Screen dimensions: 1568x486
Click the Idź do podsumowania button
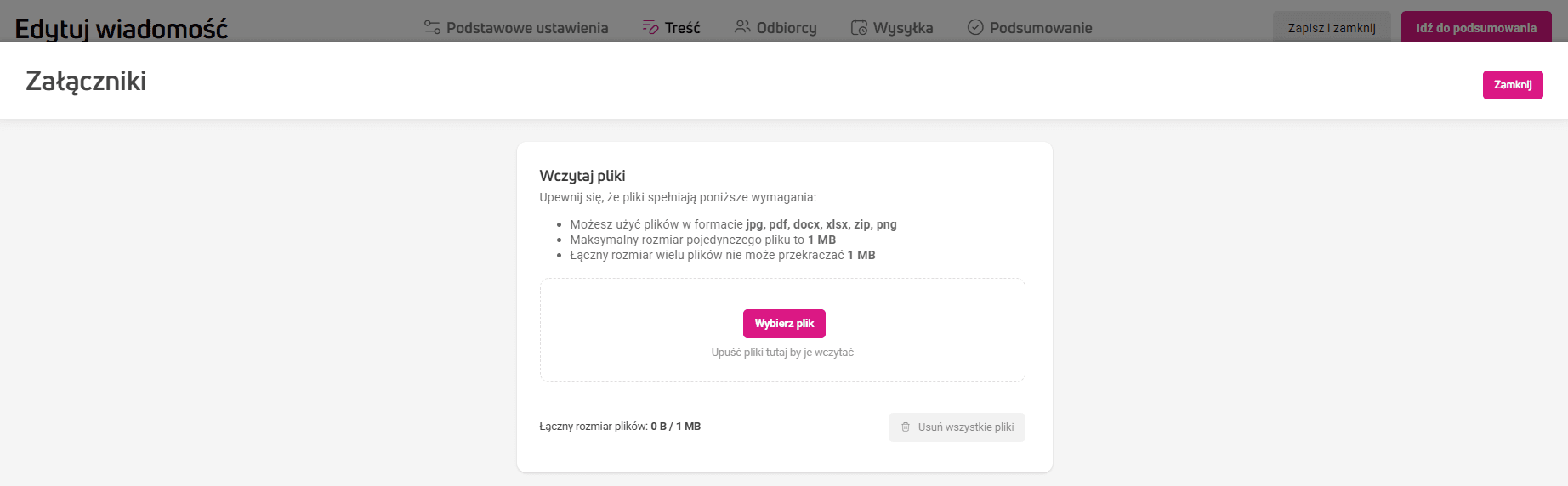(1476, 28)
